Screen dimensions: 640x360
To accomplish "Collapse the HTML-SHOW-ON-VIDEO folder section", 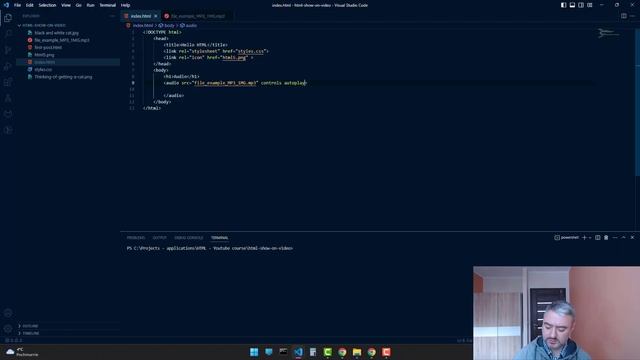I will [x=43, y=25].
